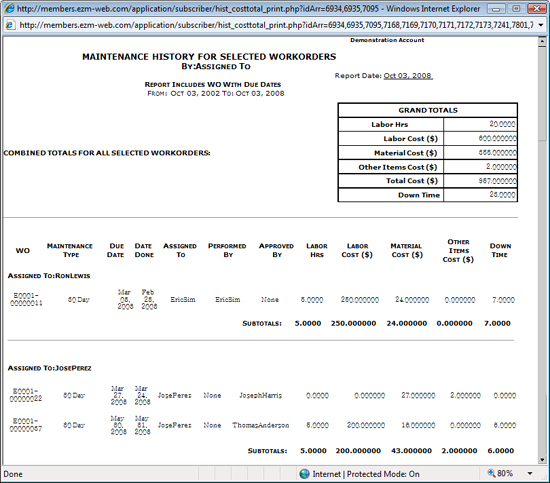550x483 pixels.
Task: Click the 'Maintenance History For Selected Workorders' title
Action: click(209, 56)
